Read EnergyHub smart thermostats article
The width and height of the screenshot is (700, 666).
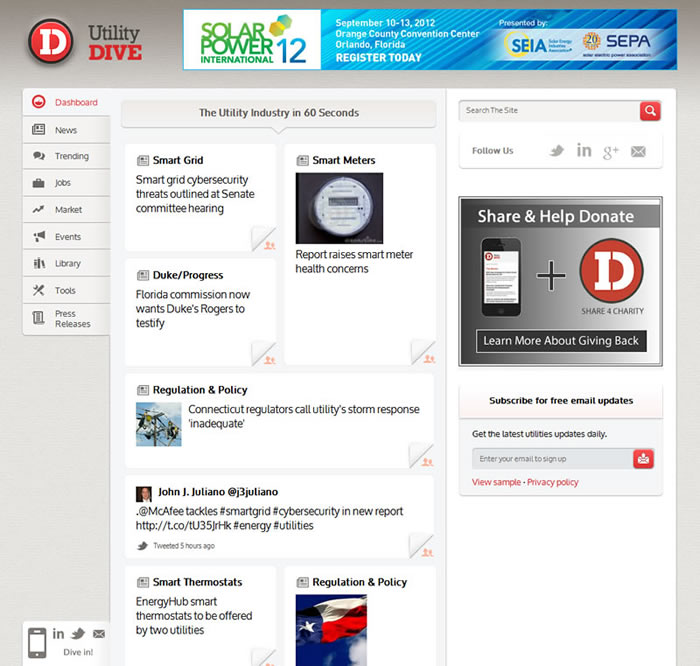point(194,616)
